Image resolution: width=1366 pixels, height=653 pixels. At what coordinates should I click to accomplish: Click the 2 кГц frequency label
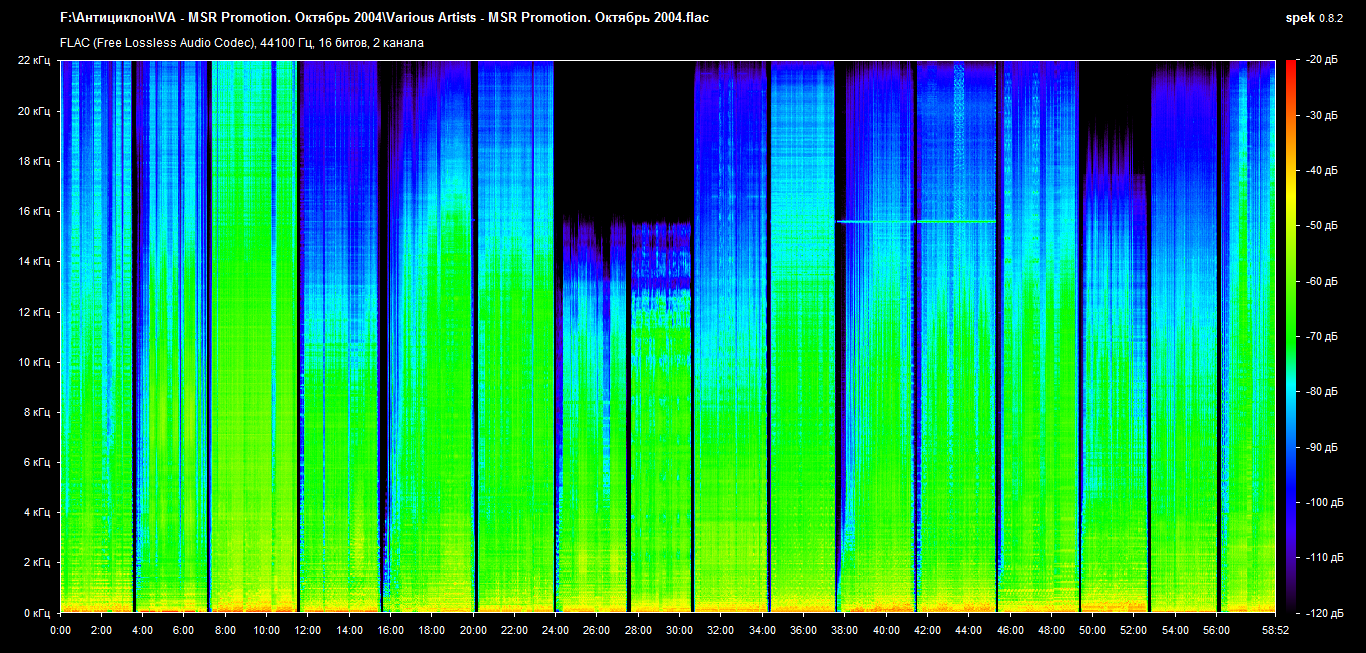coord(37,563)
